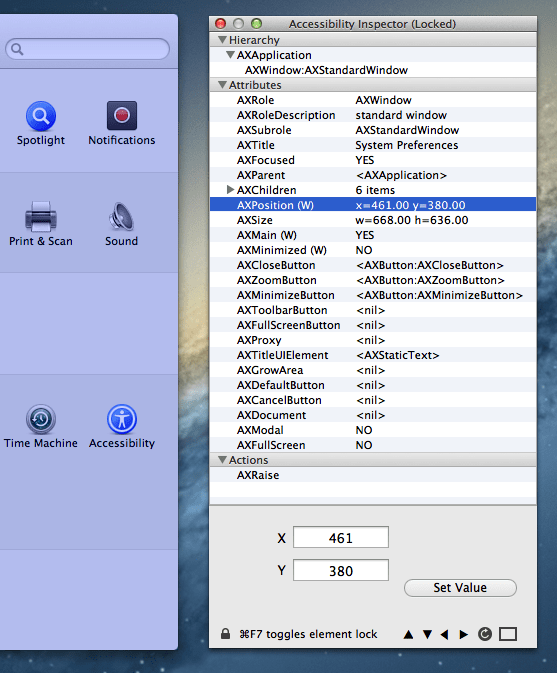Open the Notifications preference pane
Image resolution: width=557 pixels, height=673 pixels.
122,123
